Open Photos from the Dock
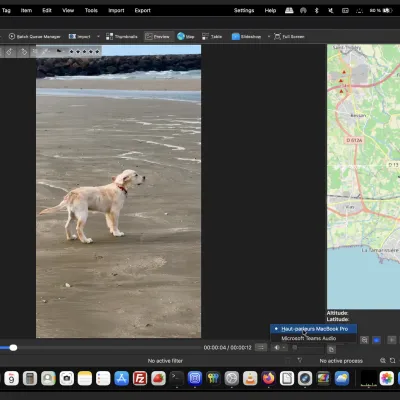 click(387, 378)
